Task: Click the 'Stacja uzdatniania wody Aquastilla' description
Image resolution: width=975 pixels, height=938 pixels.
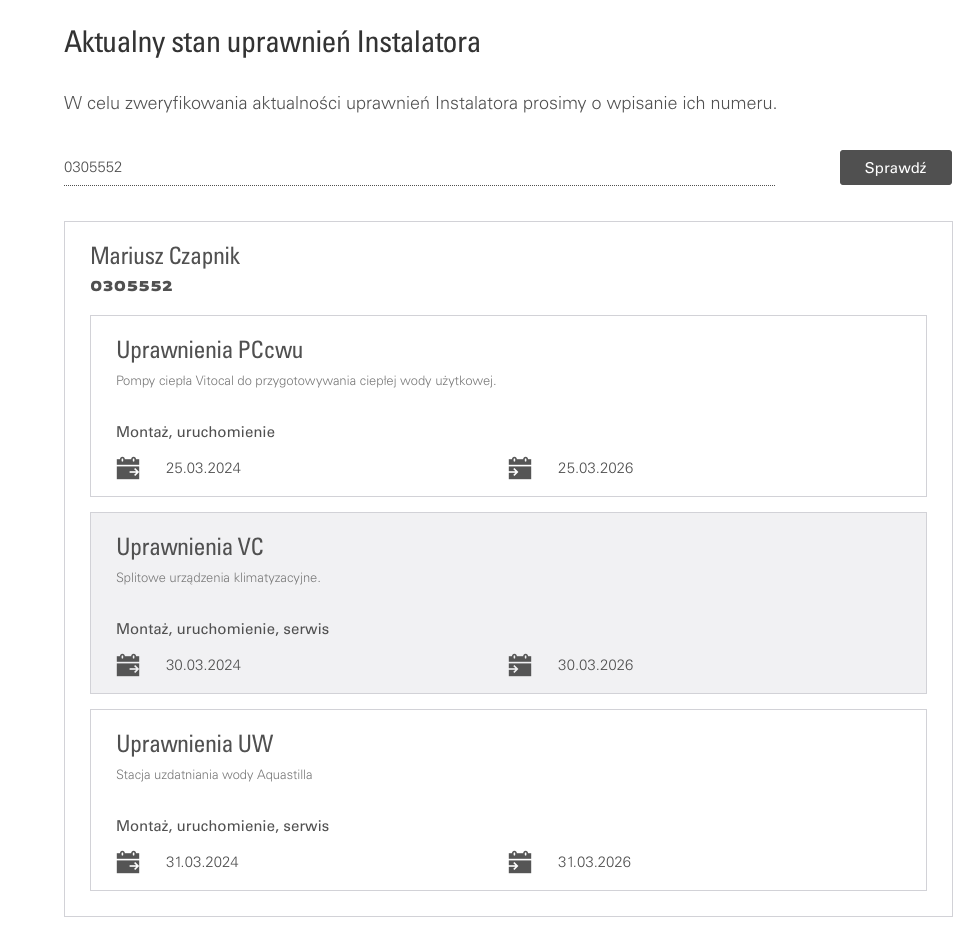Action: coord(214,775)
